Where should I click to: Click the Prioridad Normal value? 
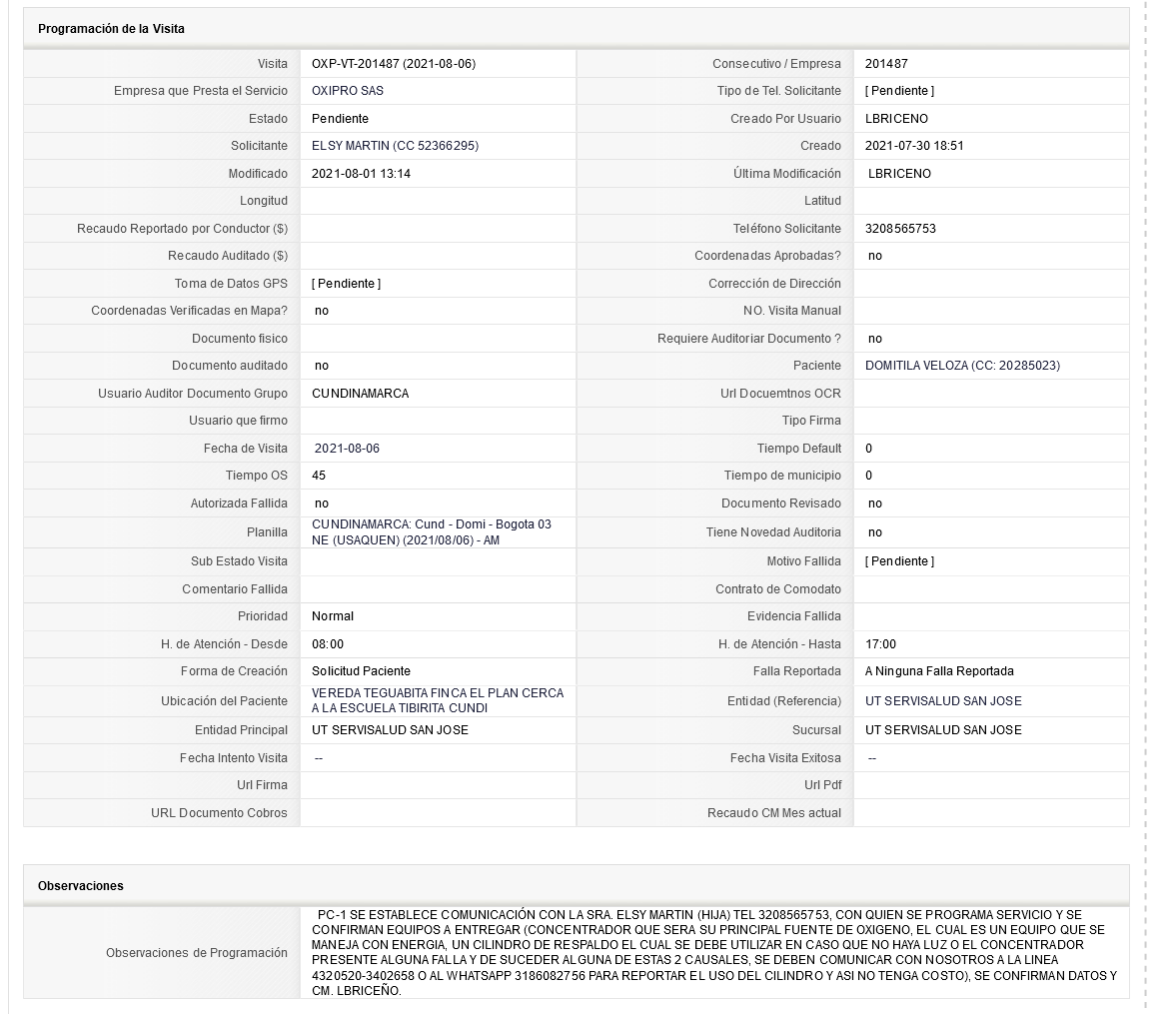333,615
